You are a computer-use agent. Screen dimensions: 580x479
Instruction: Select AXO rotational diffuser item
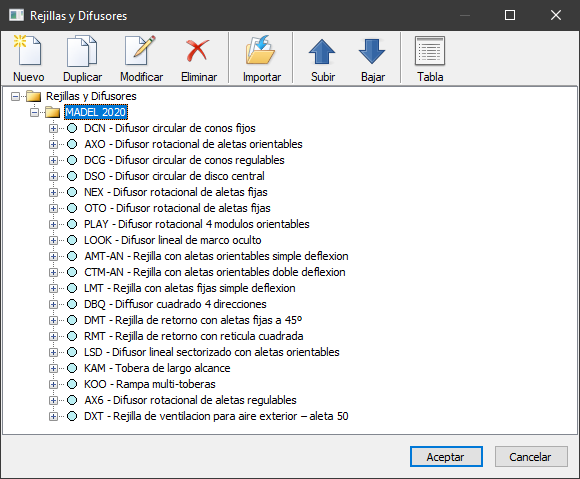point(193,144)
